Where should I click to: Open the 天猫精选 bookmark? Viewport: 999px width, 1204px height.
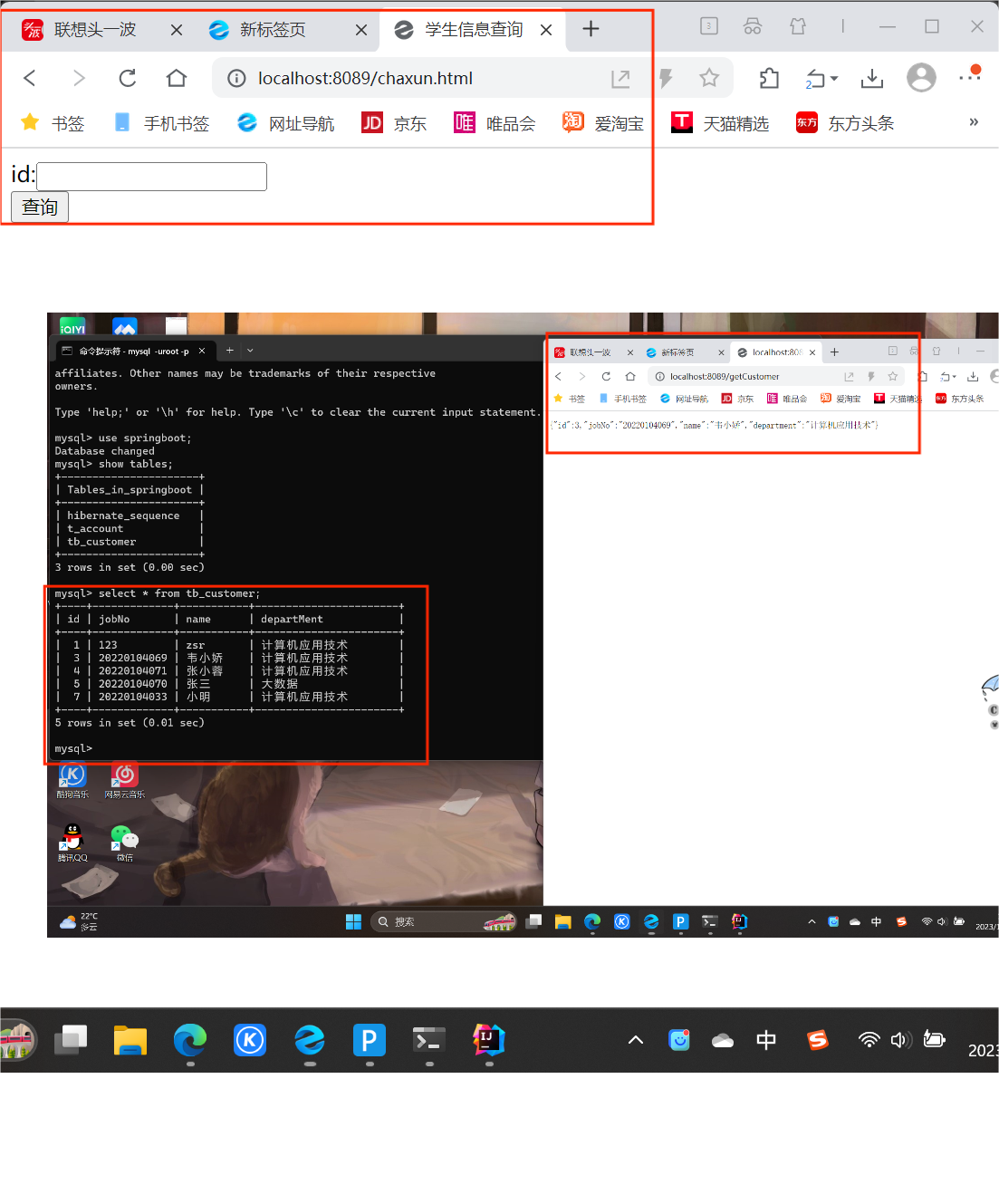click(720, 123)
